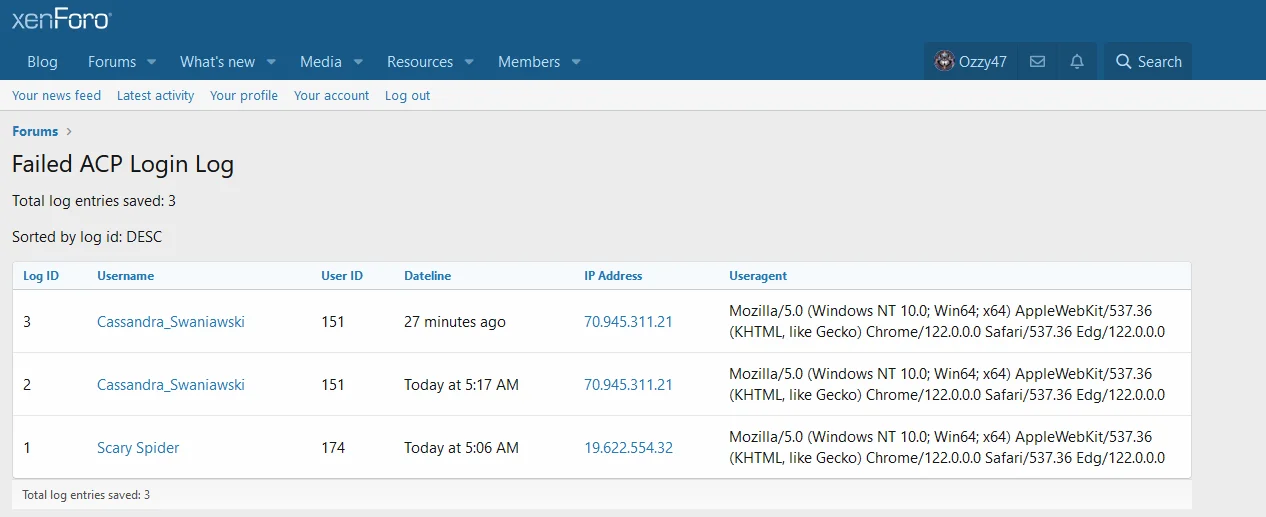The image size is (1266, 517).
Task: Open Your account page
Action: tap(331, 96)
